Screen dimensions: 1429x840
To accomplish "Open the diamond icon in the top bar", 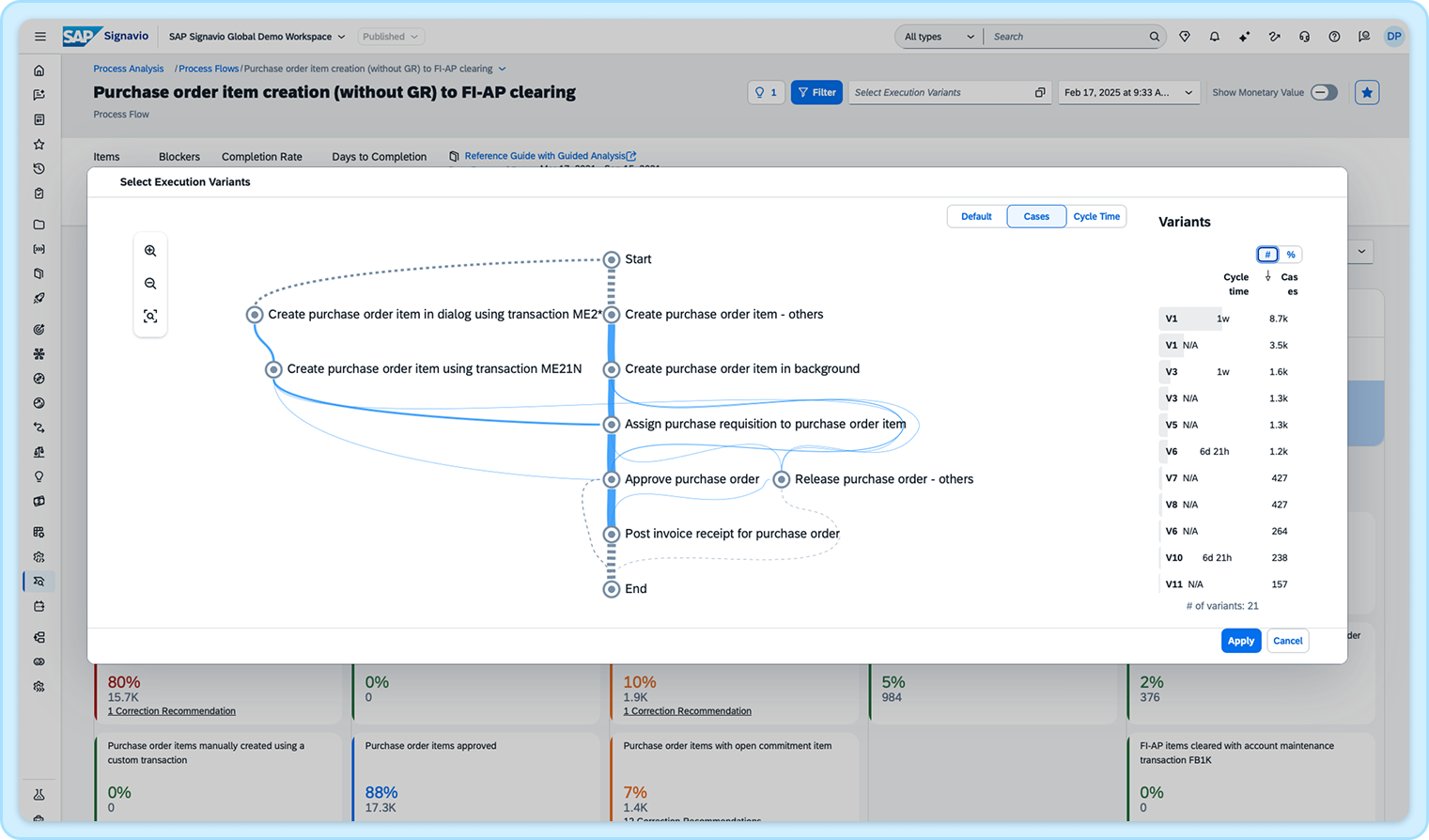I will click(x=1185, y=37).
